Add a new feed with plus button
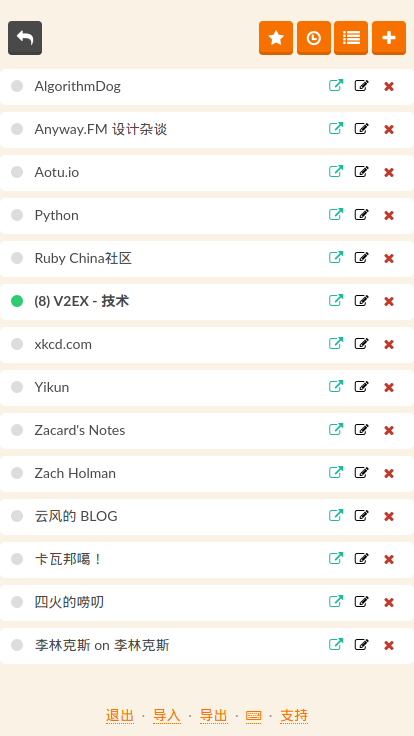This screenshot has height=736, width=414. [x=389, y=38]
